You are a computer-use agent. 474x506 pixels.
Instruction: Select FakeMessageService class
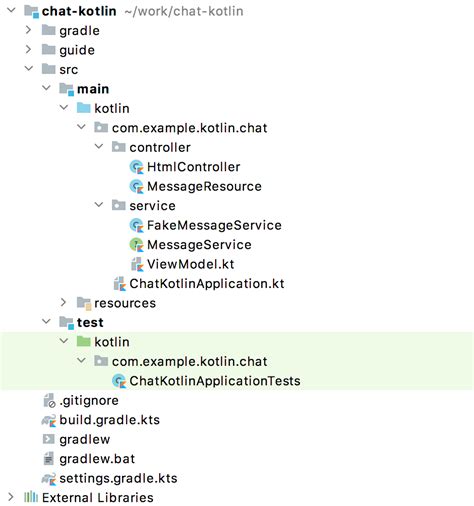[x=214, y=225]
